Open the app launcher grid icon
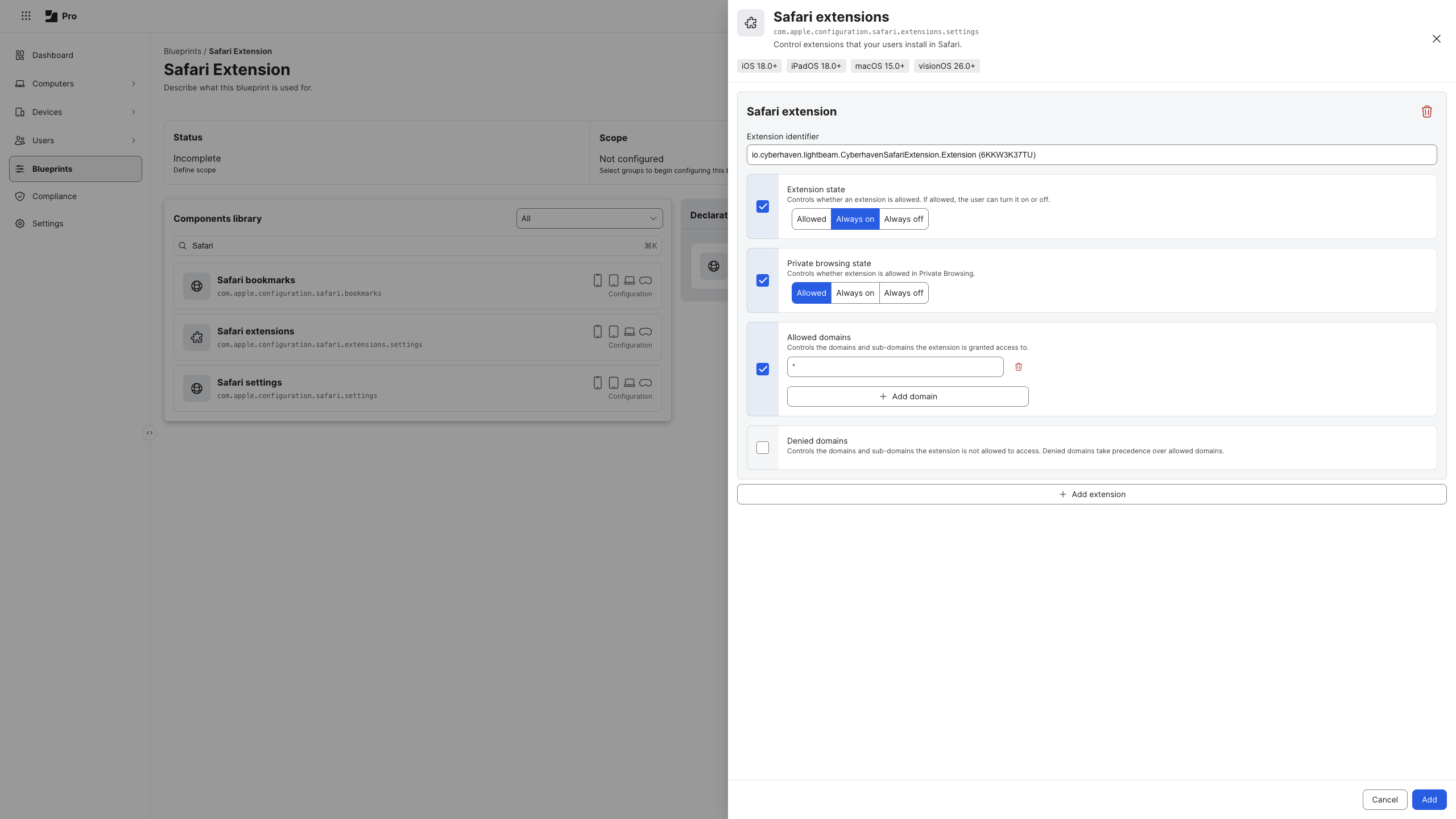Screen dimensions: 1456x819 (26, 16)
